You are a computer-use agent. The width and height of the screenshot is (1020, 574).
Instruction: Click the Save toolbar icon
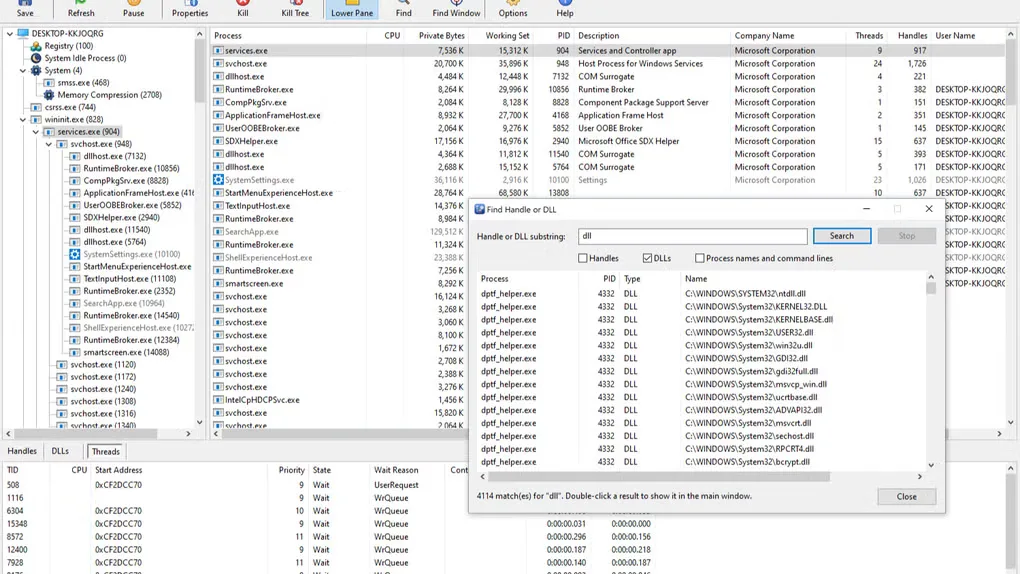25,8
